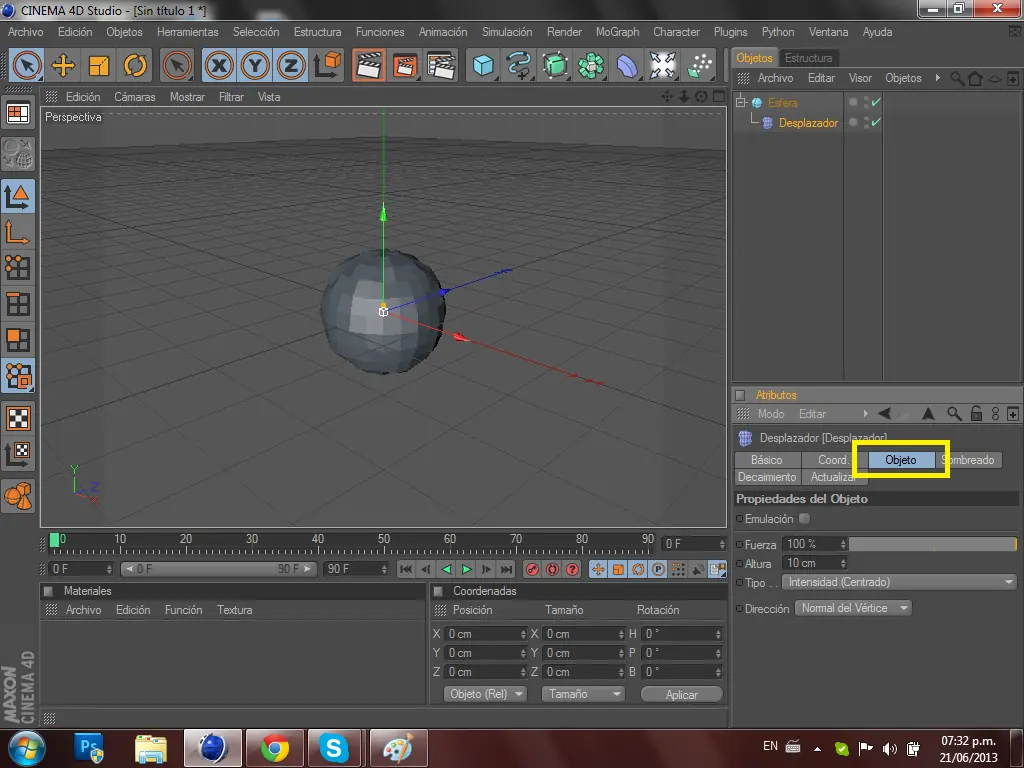Viewport: 1024px width, 768px height.
Task: Open the Tamaño coordinates dropdown
Action: 583,694
